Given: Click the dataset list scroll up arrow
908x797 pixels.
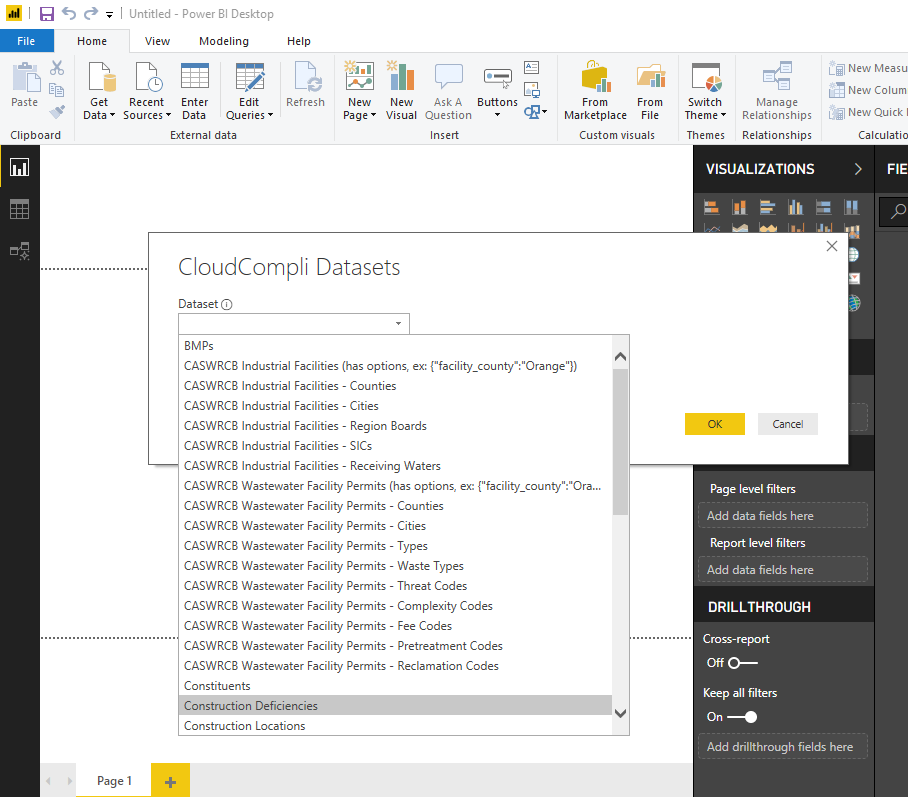Looking at the screenshot, I should pyautogui.click(x=620, y=357).
